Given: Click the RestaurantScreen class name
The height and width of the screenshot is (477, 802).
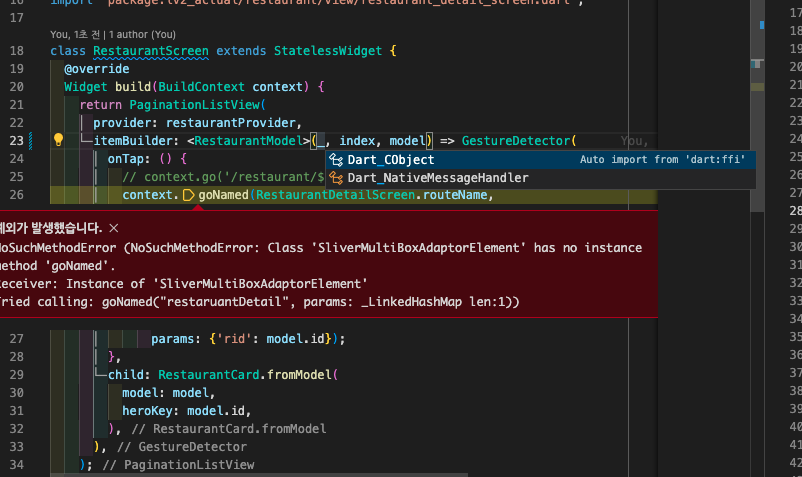Looking at the screenshot, I should coord(150,51).
